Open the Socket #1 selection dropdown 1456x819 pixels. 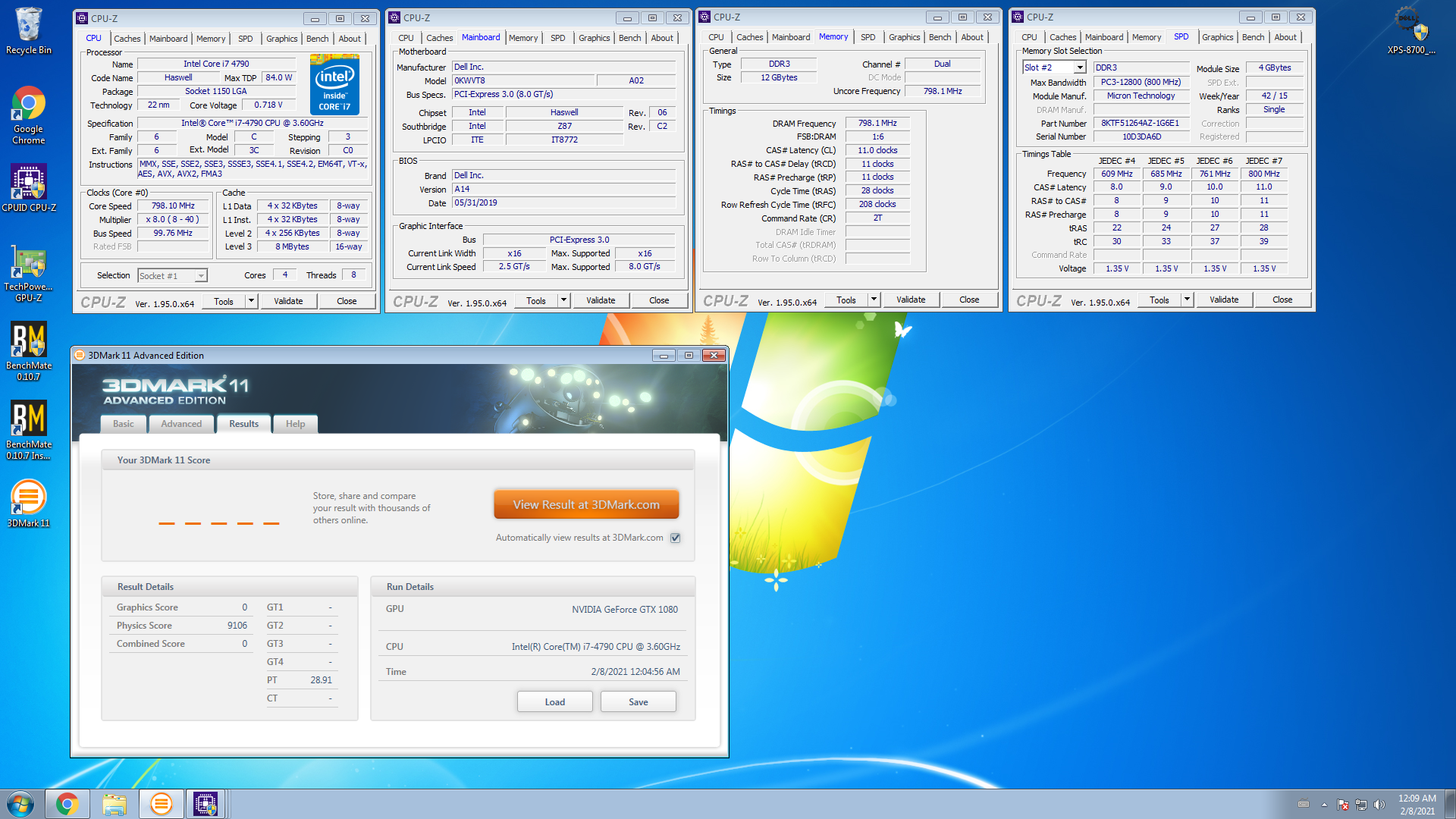point(172,275)
